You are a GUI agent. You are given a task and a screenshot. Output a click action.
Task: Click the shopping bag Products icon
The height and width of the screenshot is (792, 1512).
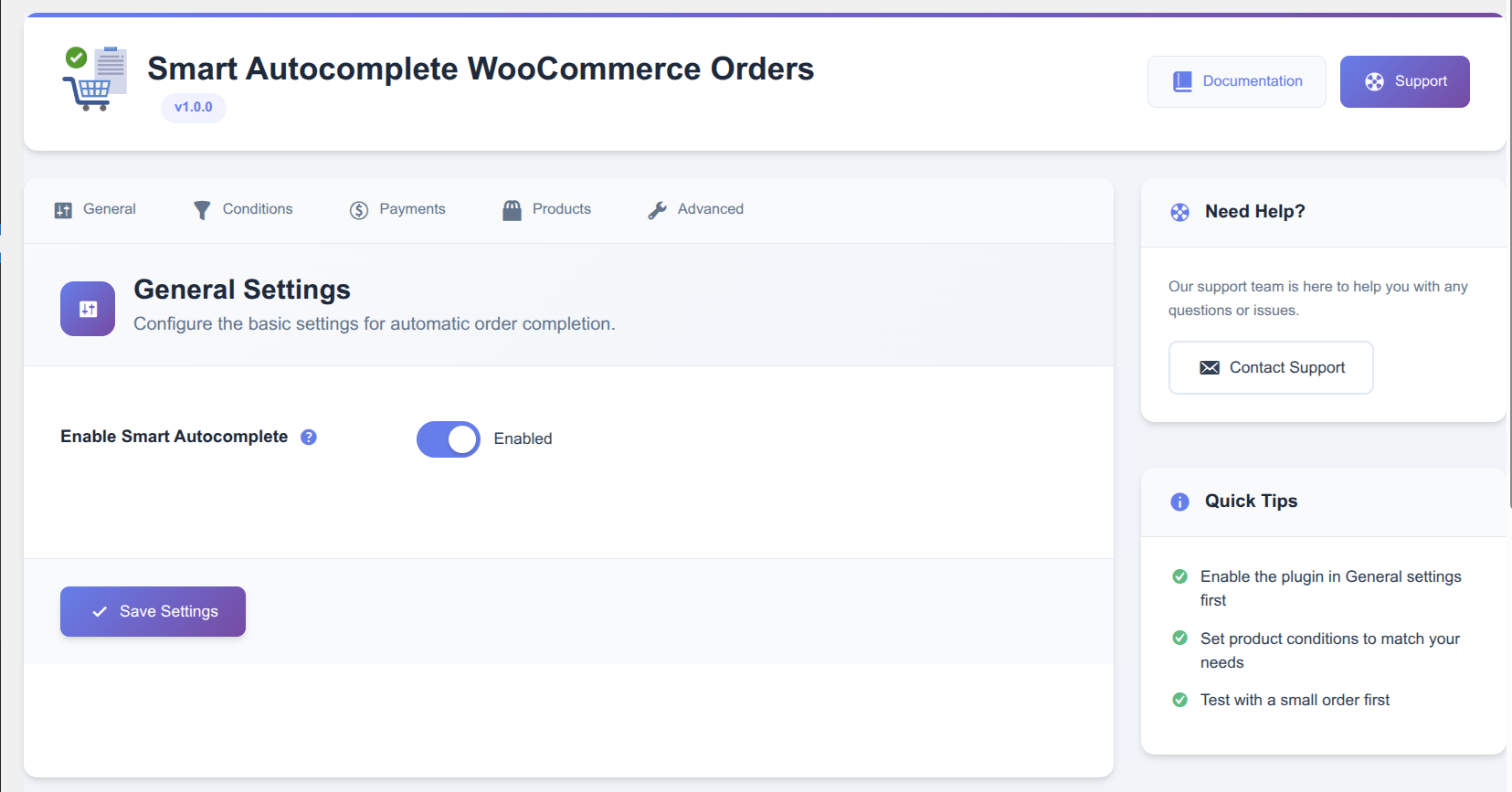(512, 210)
